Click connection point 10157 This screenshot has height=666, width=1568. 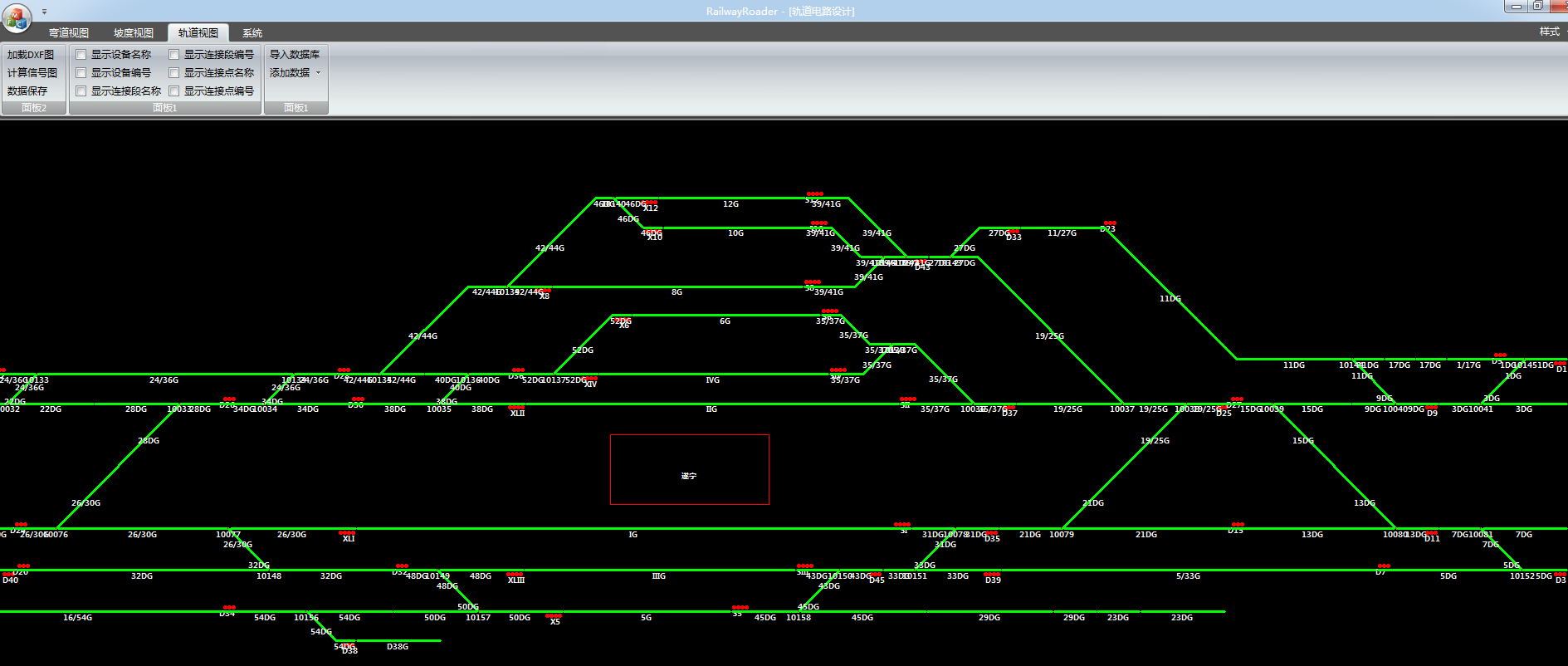[478, 618]
